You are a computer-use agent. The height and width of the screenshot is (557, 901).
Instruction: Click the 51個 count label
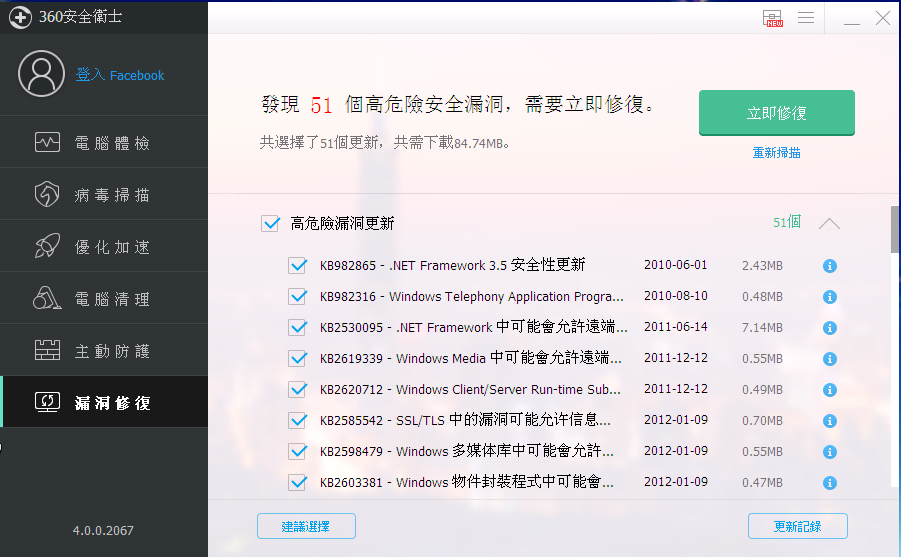(787, 222)
